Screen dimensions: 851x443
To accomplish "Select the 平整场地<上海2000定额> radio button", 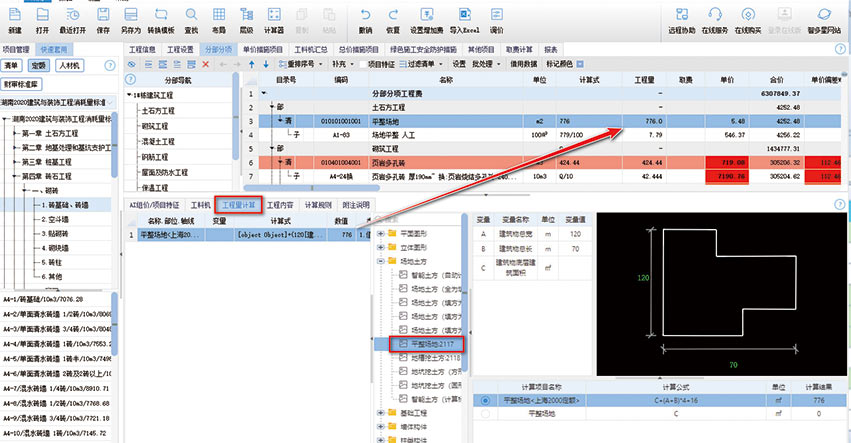I will click(486, 399).
